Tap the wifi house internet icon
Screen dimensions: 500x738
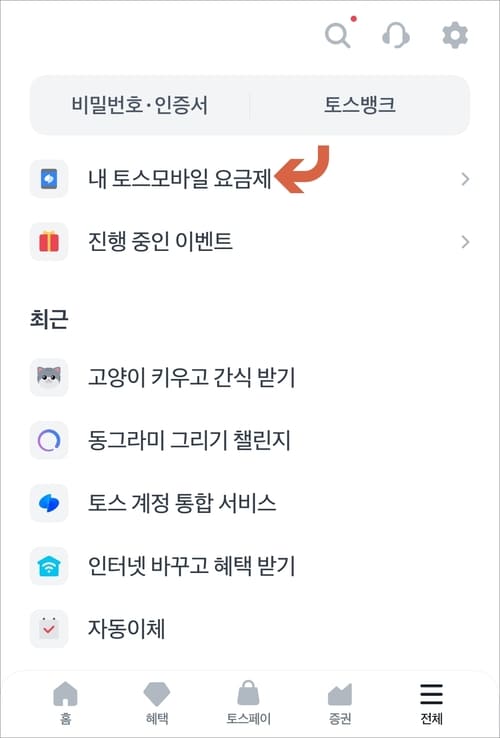click(x=49, y=566)
